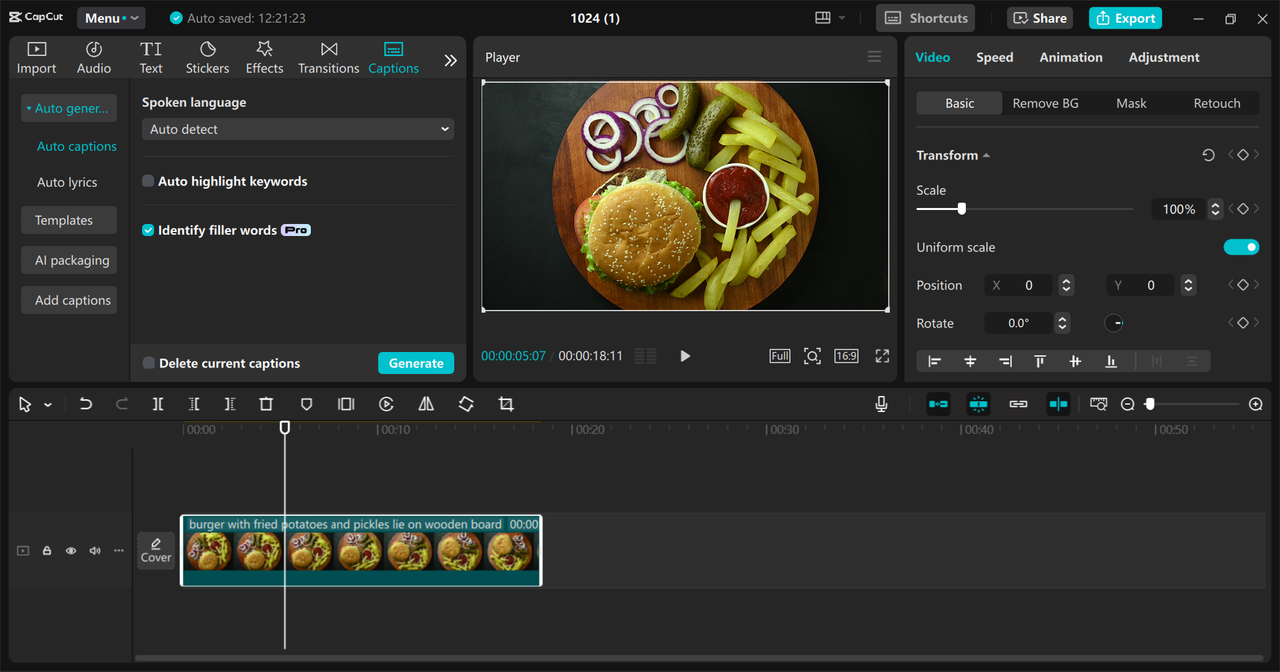The image size is (1280, 672).
Task: Click the Mirror flip icon
Action: [x=426, y=404]
